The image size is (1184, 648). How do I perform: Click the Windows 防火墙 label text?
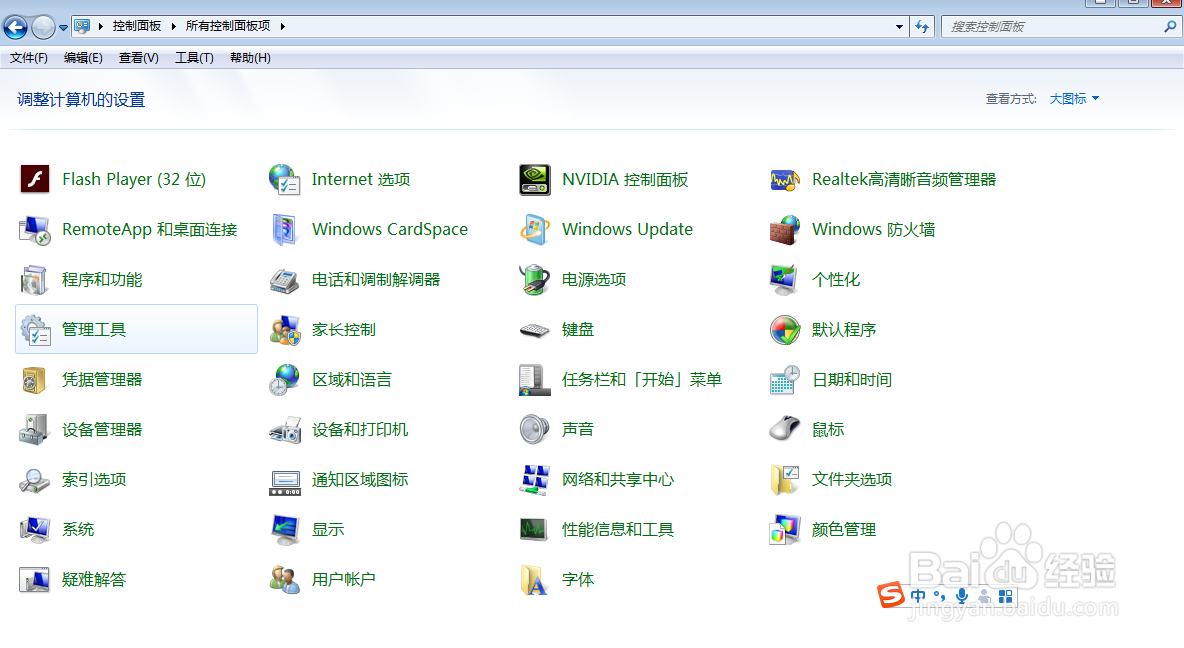coord(873,230)
